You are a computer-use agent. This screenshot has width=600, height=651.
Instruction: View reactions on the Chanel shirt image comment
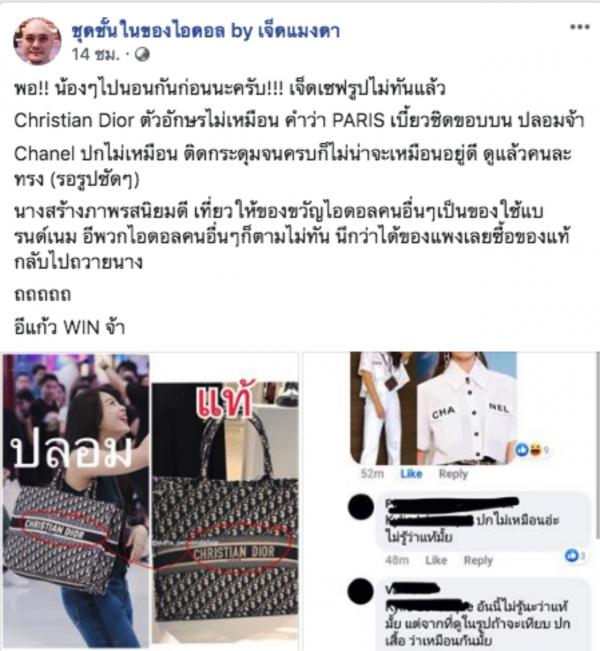(x=532, y=449)
